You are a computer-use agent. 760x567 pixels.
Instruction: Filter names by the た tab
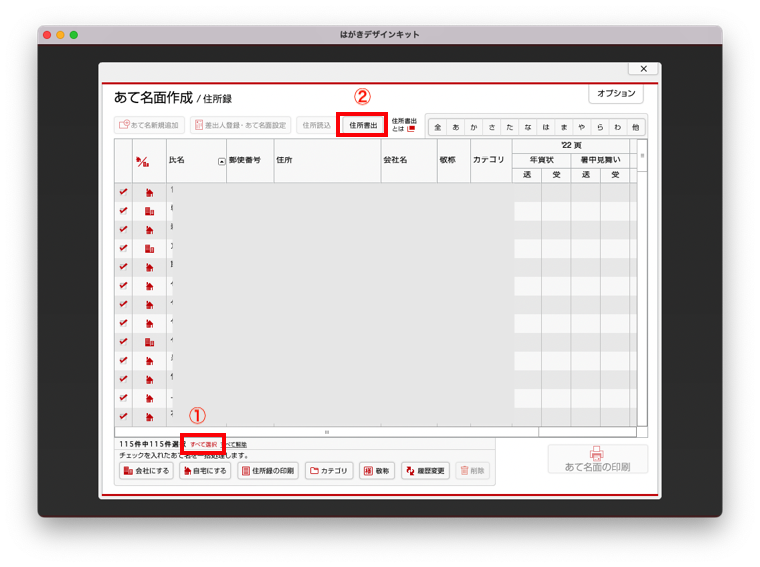point(509,127)
